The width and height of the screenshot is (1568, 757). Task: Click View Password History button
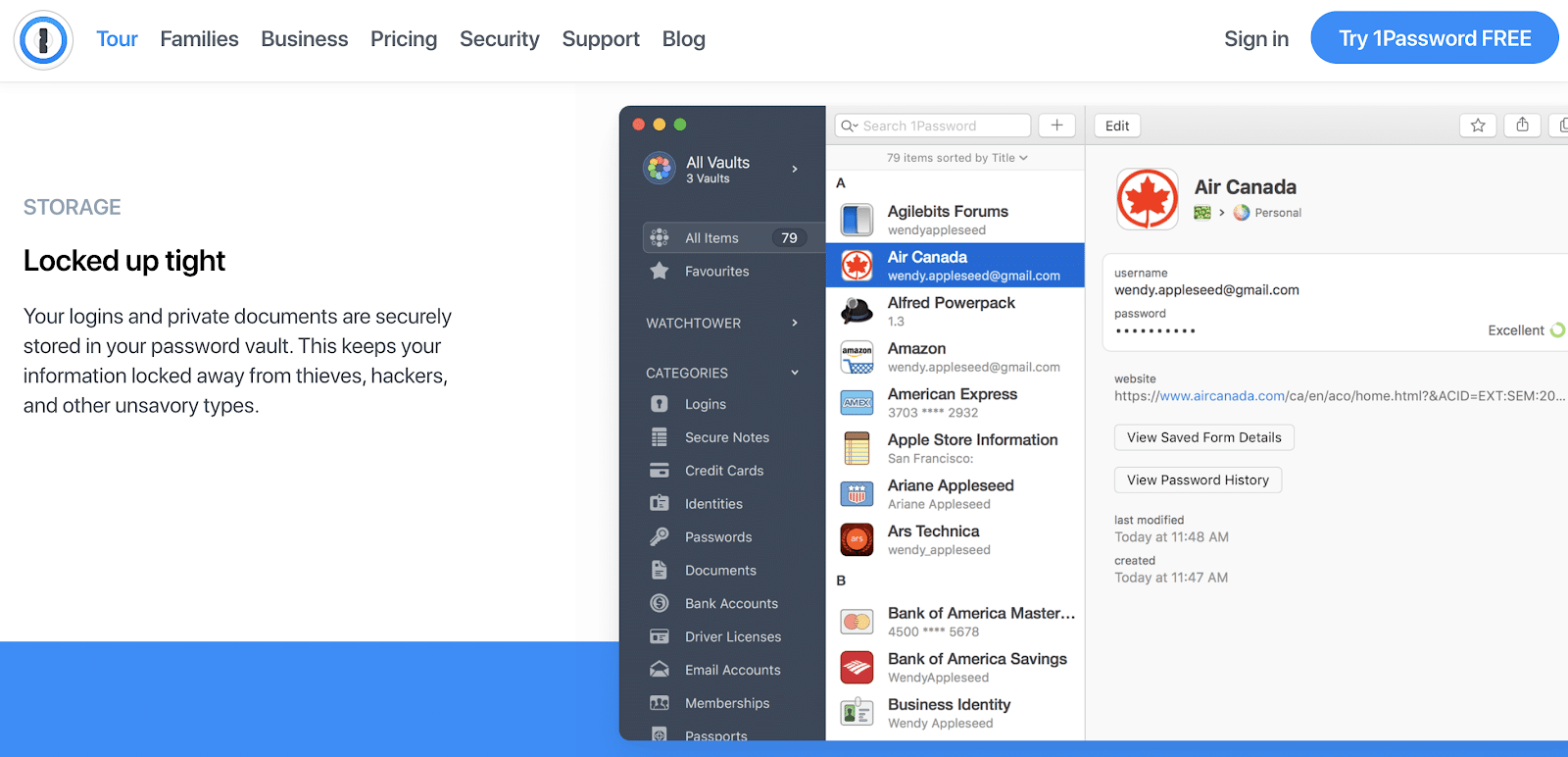1198,479
